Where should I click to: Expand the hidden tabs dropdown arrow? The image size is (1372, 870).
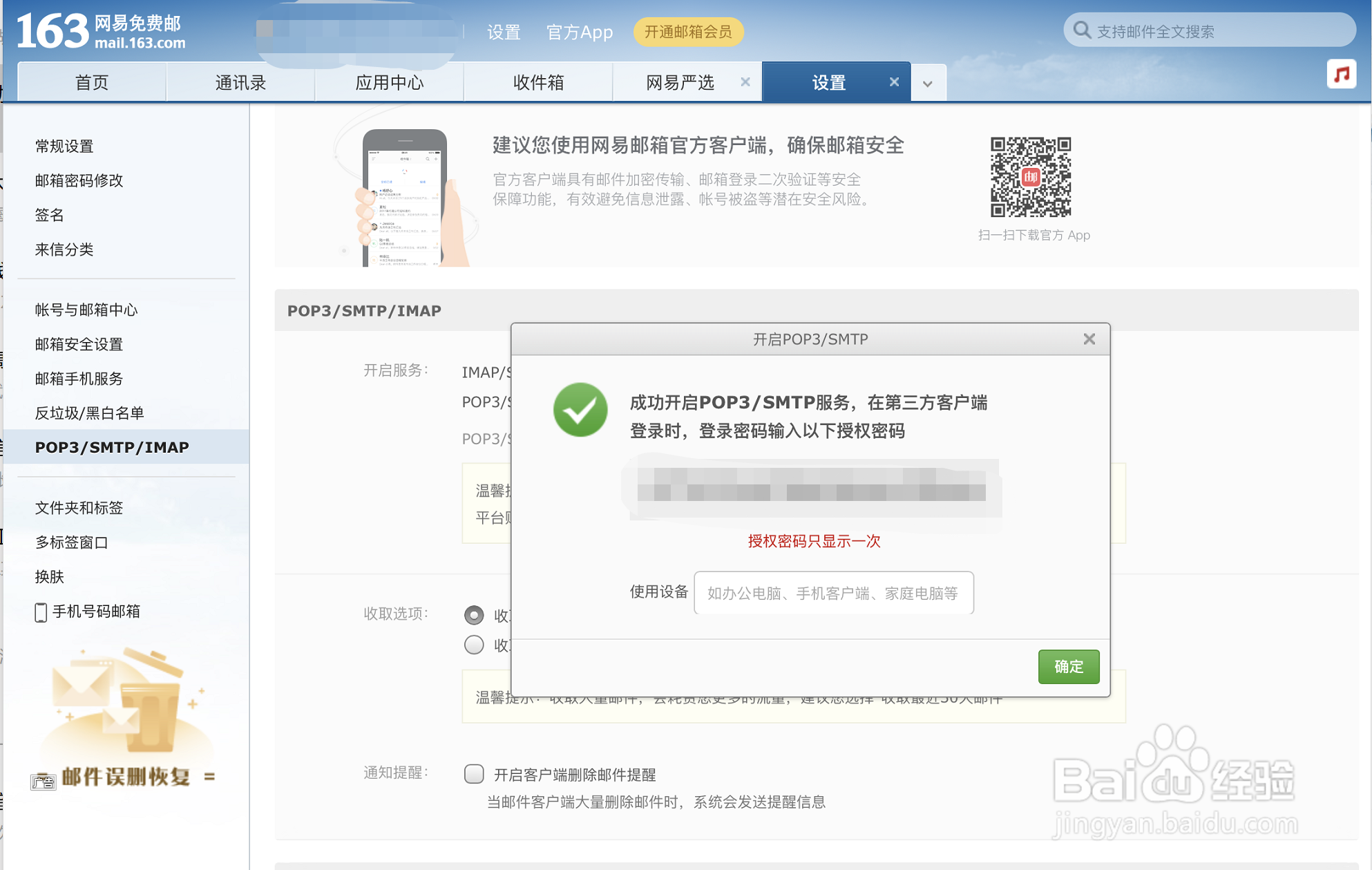(928, 82)
